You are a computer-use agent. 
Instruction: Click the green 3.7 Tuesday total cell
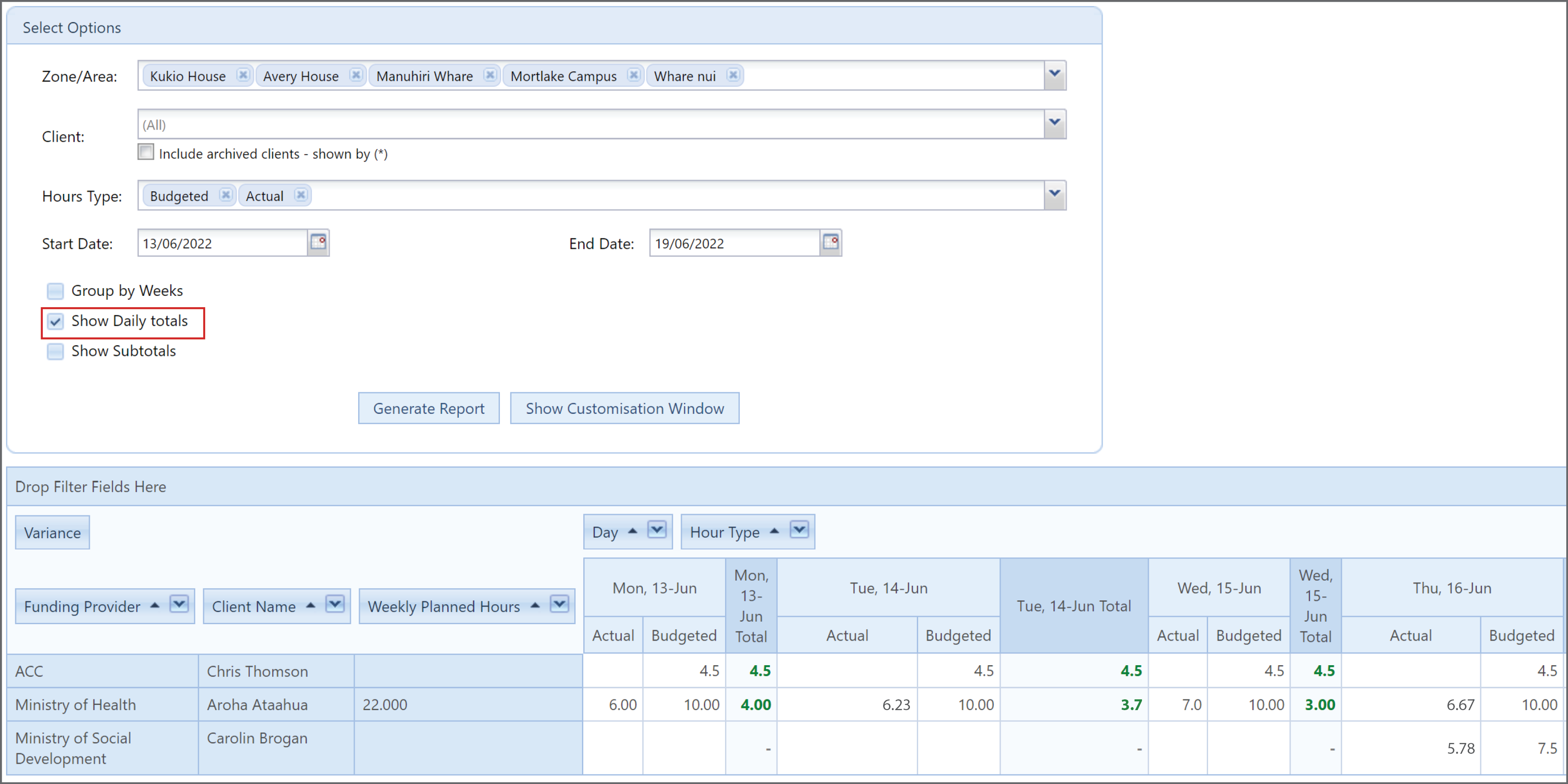pyautogui.click(x=1074, y=704)
